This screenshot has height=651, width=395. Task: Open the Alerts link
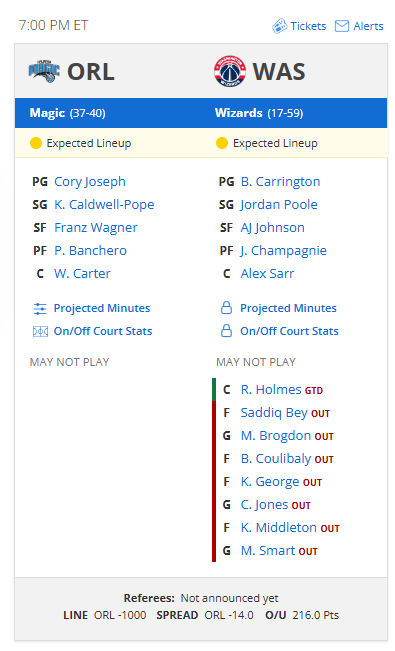tap(368, 26)
